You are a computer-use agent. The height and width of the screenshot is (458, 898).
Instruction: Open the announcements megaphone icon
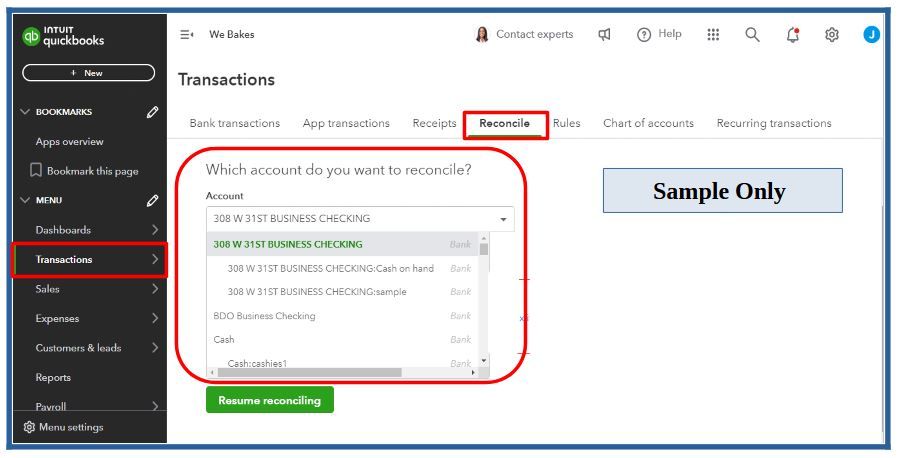pos(604,34)
